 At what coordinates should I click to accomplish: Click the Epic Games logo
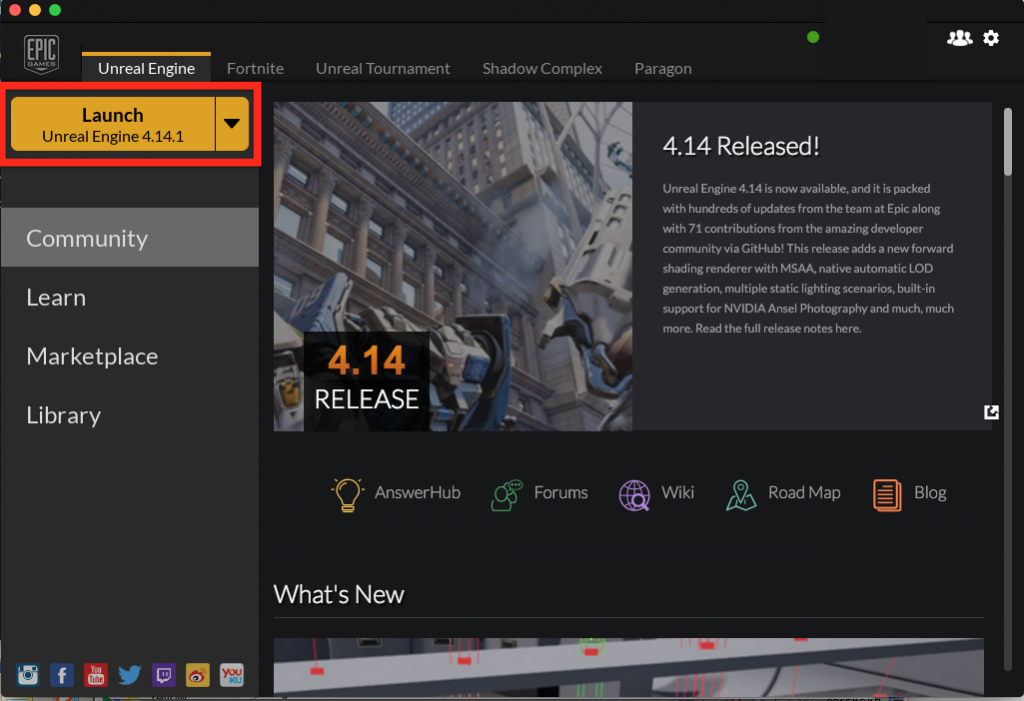[42, 54]
